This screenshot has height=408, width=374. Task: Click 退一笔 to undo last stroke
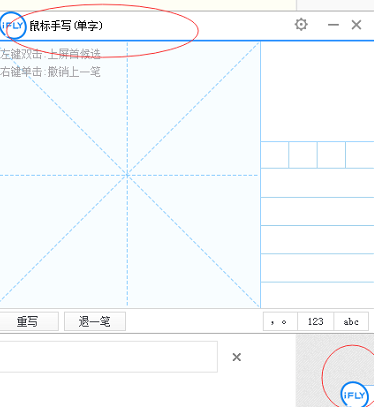coord(95,321)
